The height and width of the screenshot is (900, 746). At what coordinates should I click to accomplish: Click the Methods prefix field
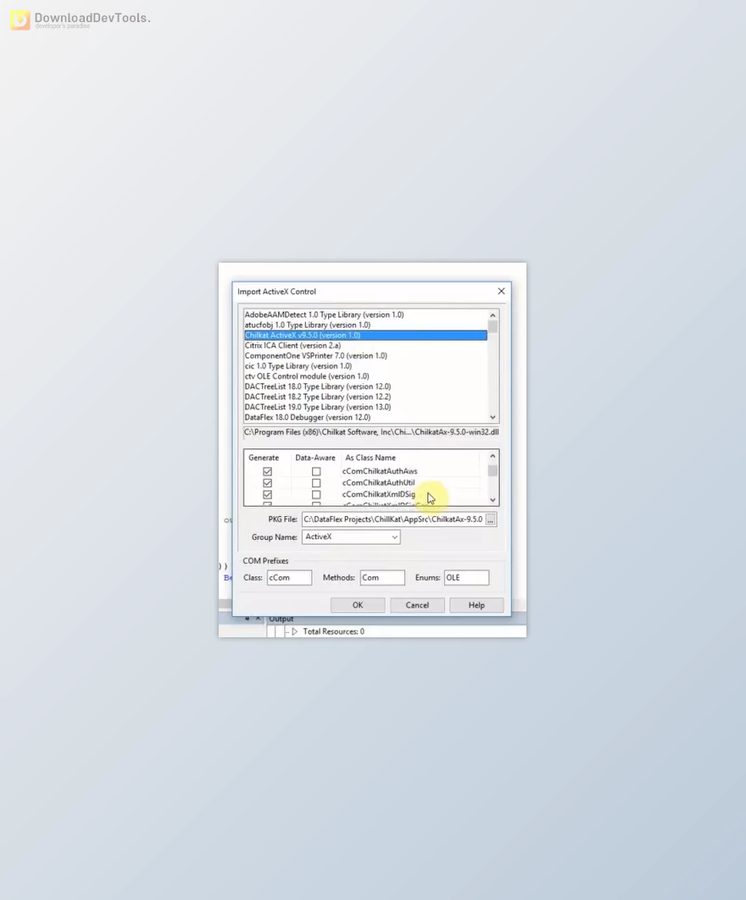[x=382, y=577]
